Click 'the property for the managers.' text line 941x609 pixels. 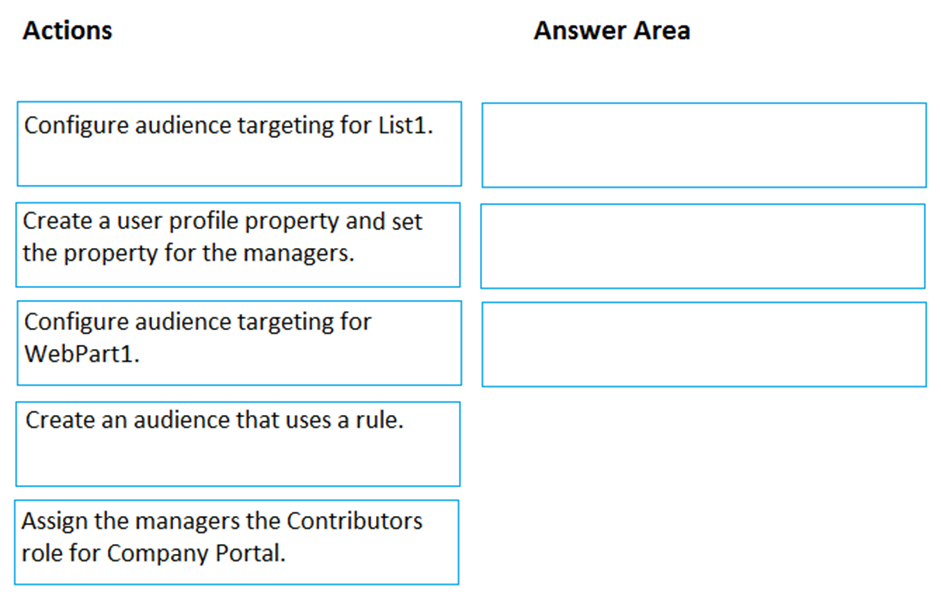[x=188, y=253]
